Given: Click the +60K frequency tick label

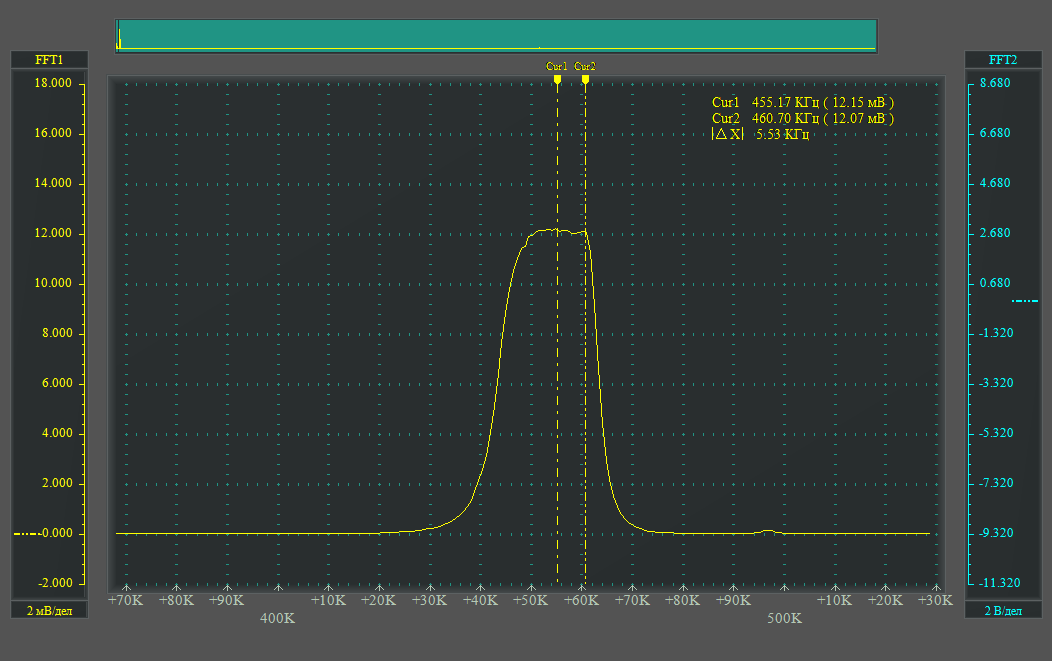Looking at the screenshot, I should click(x=582, y=601).
